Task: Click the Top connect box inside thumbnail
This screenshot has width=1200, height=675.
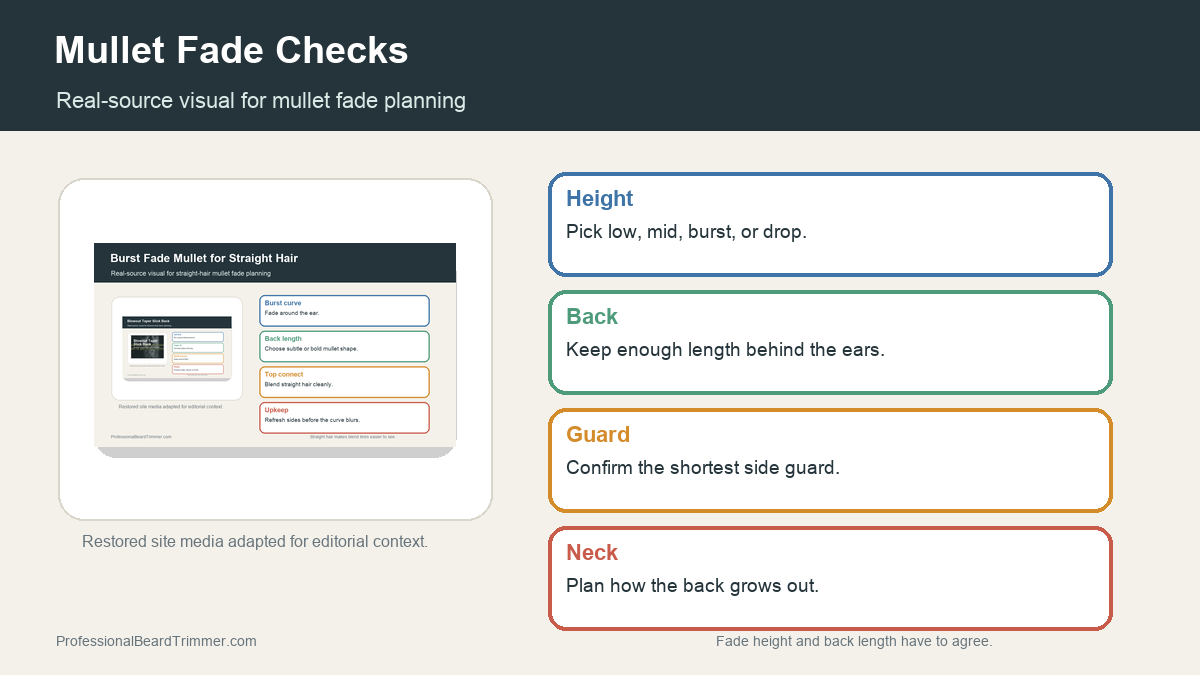Action: (x=344, y=382)
